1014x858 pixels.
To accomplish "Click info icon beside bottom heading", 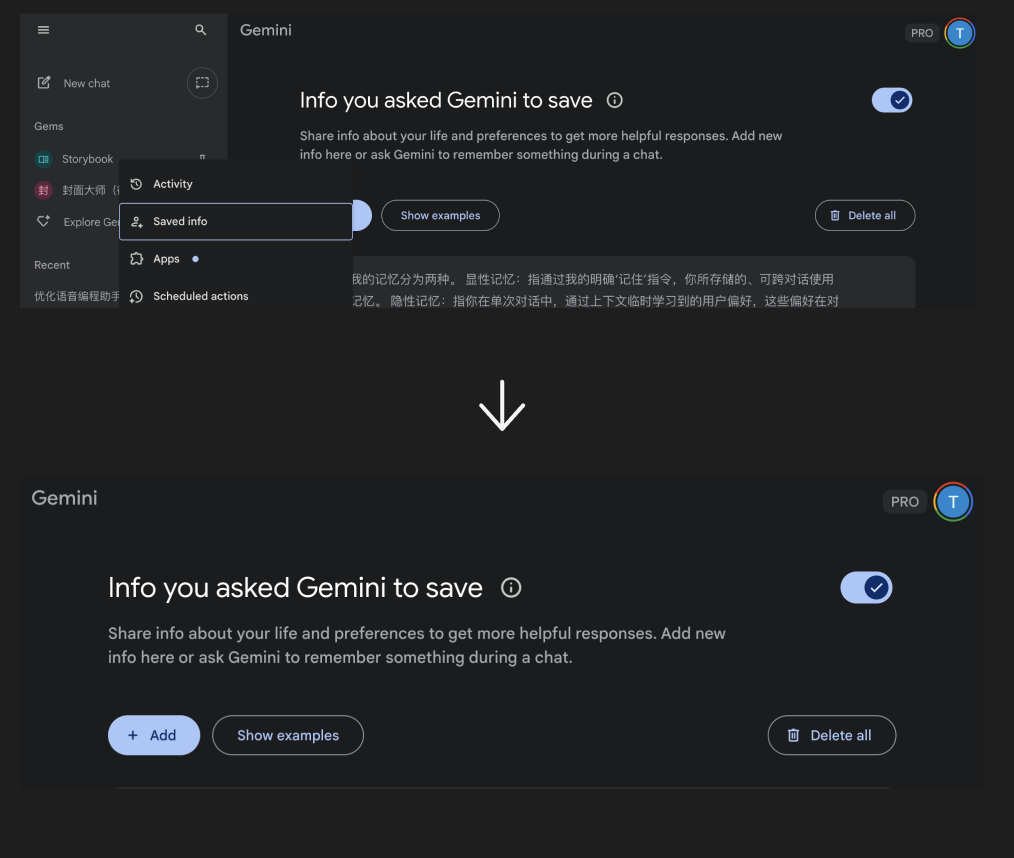I will [x=511, y=588].
